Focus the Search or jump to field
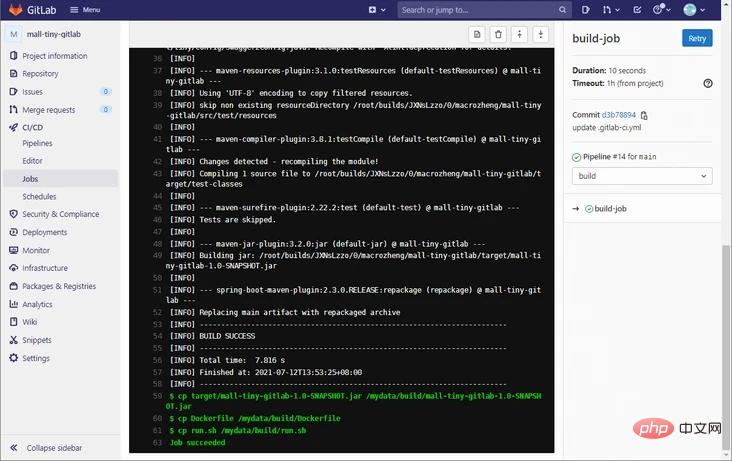The image size is (732, 461). 484,9
